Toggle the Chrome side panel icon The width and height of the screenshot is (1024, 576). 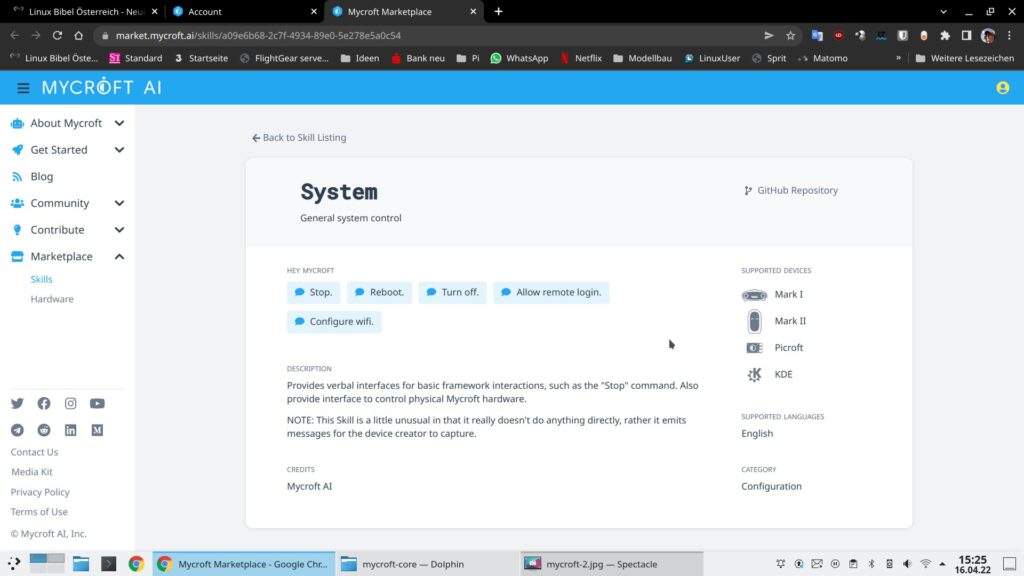pyautogui.click(x=967, y=35)
